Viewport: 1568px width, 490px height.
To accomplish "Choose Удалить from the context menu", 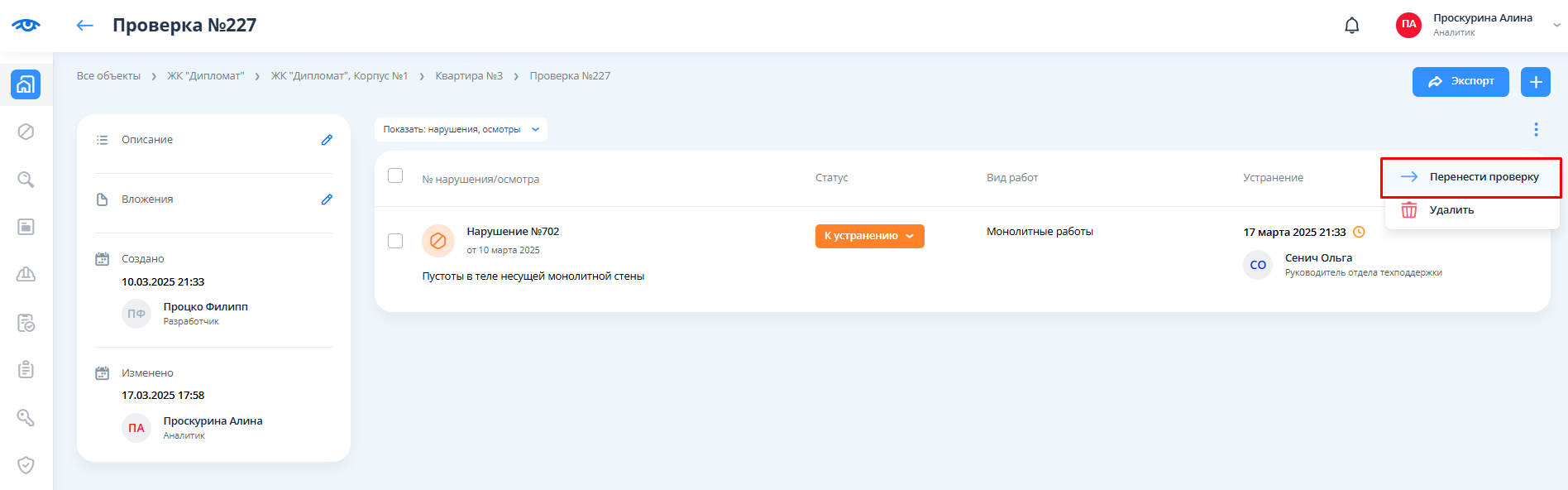I will point(1451,210).
